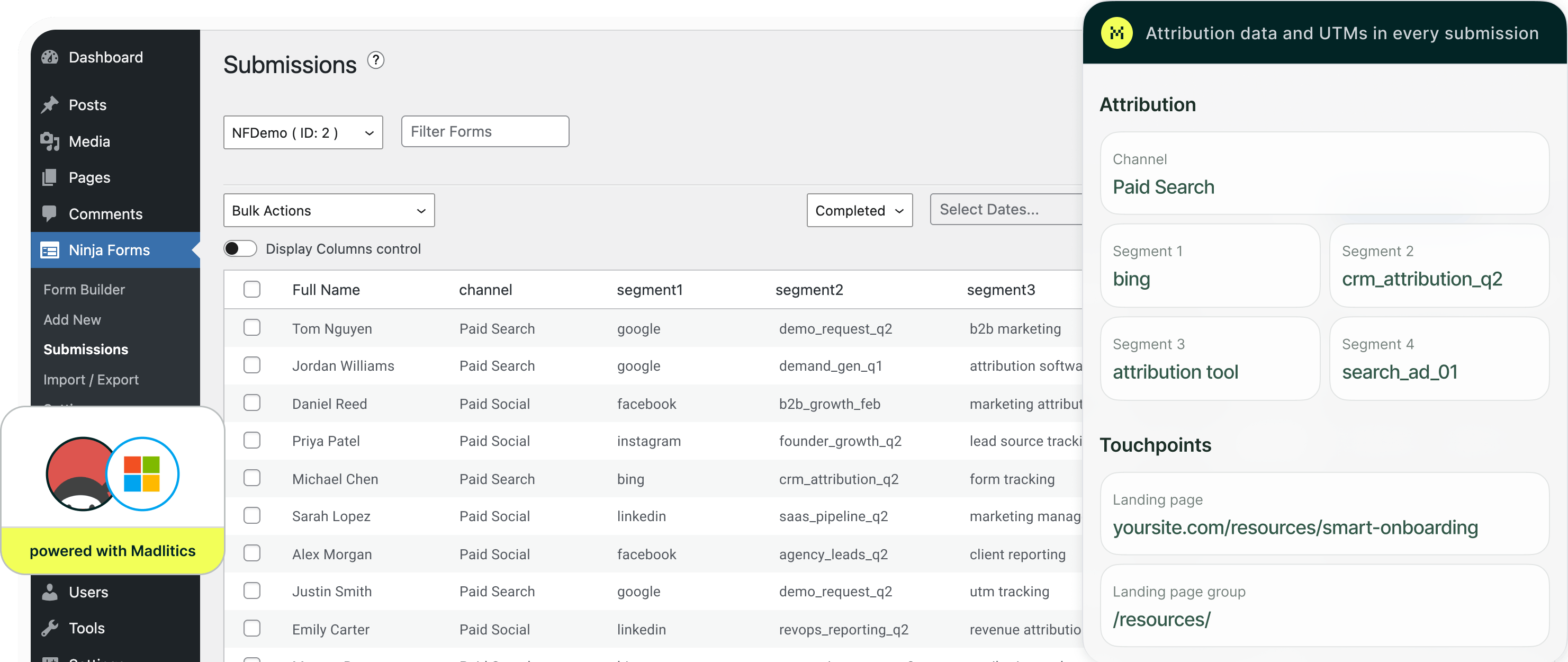
Task: Click the Select Dates input field
Action: 1007,210
